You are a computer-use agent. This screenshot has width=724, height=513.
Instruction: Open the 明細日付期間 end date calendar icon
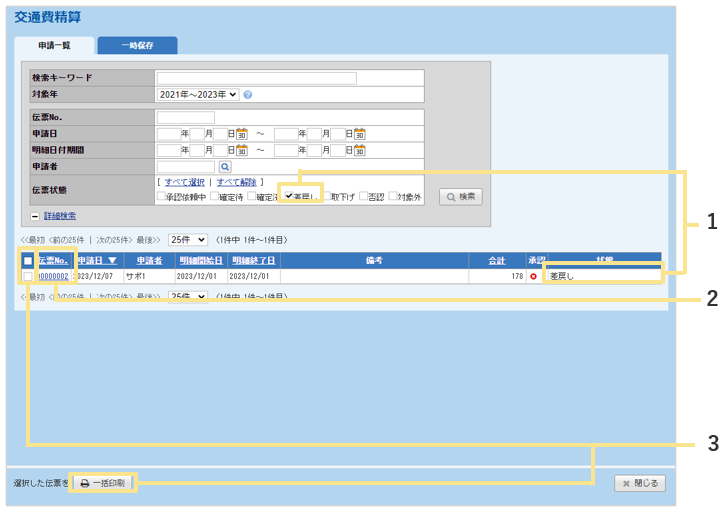[x=360, y=150]
